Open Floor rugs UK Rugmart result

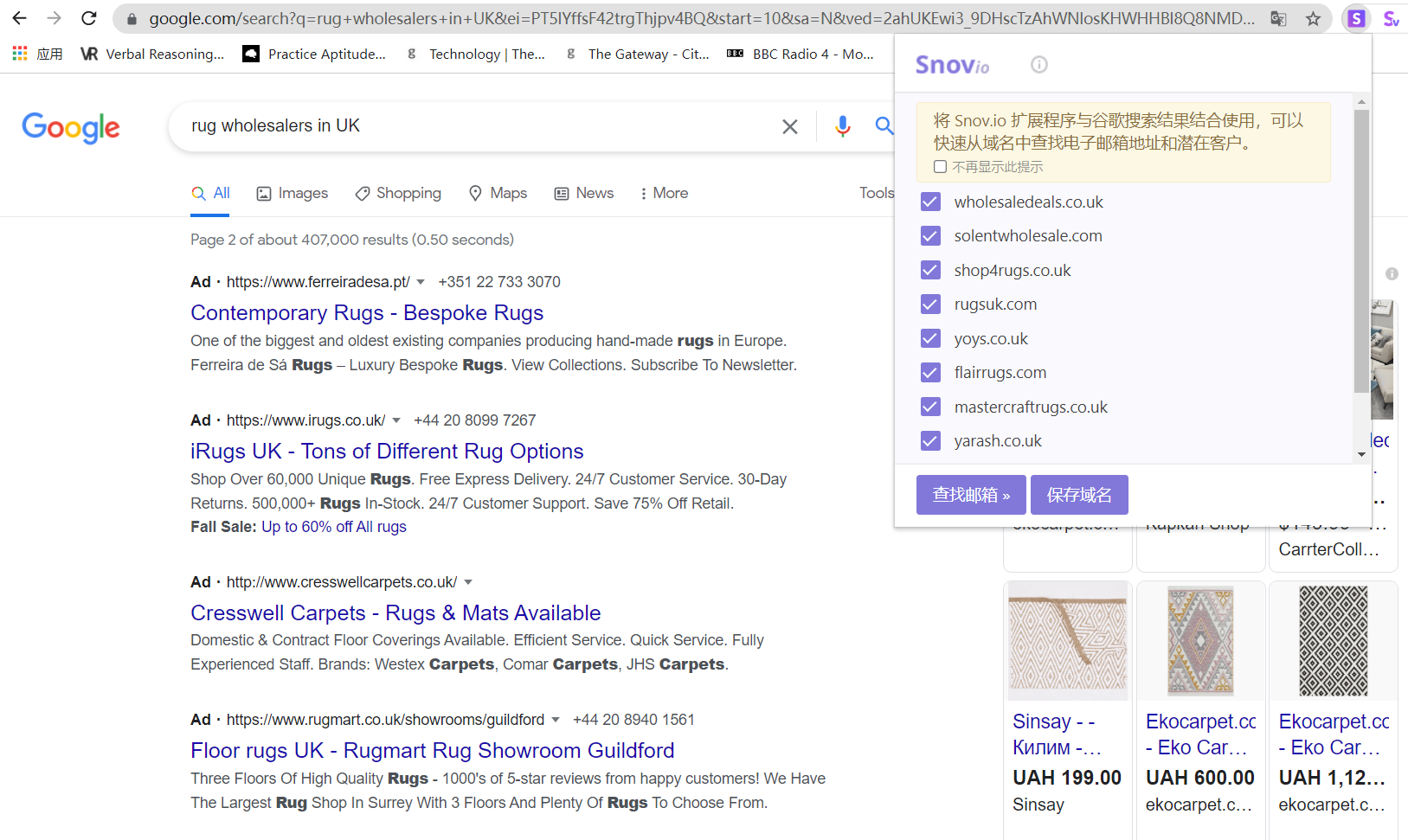pyautogui.click(x=433, y=750)
